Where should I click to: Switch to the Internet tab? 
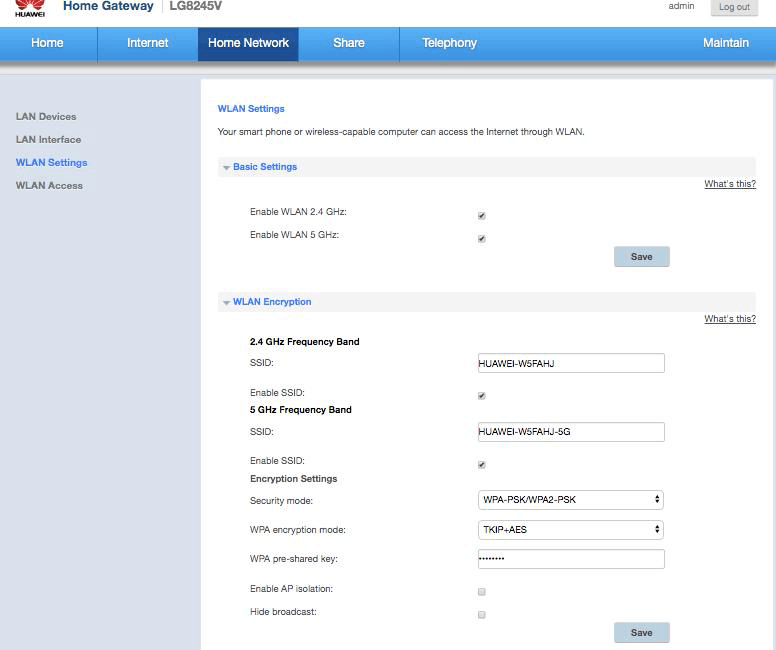147,43
